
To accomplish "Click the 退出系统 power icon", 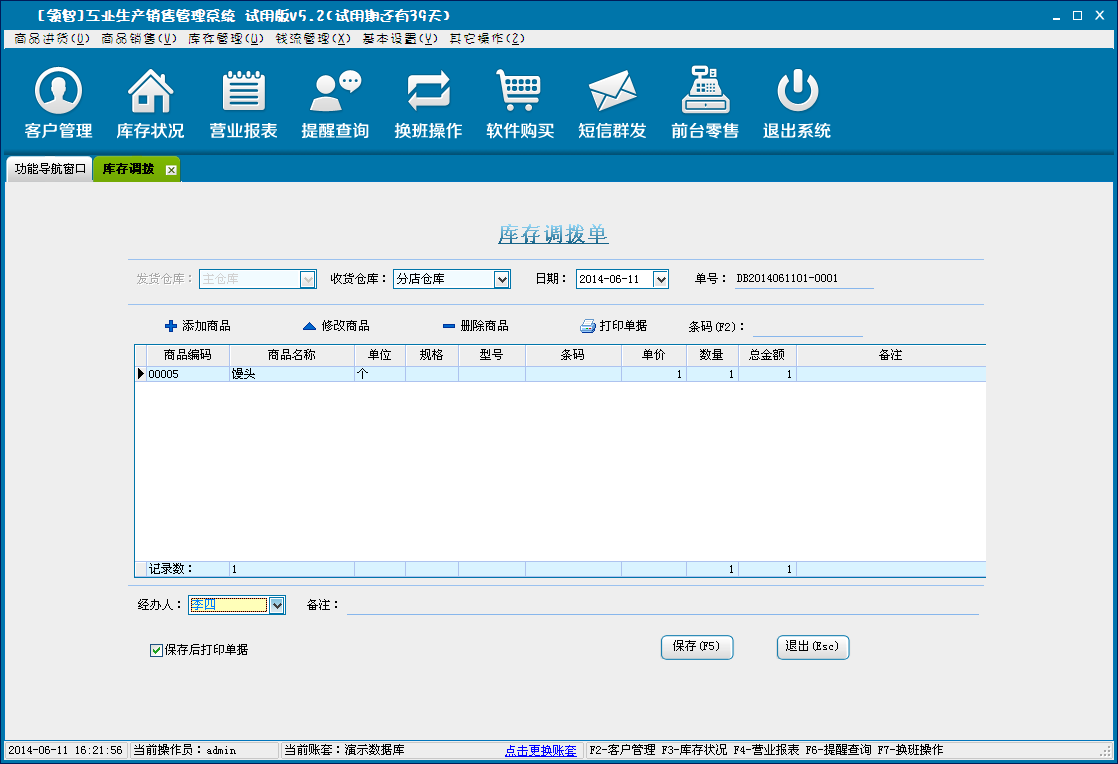I will tap(797, 92).
